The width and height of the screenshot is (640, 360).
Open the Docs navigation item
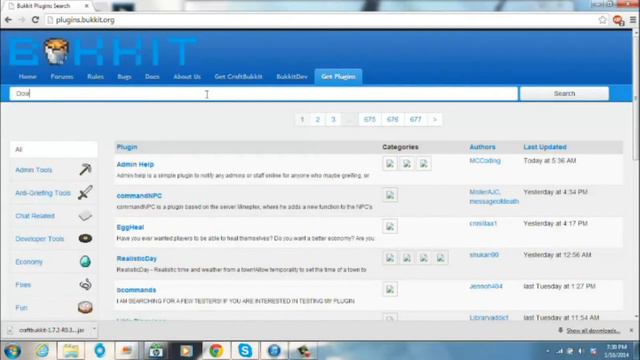coord(152,76)
